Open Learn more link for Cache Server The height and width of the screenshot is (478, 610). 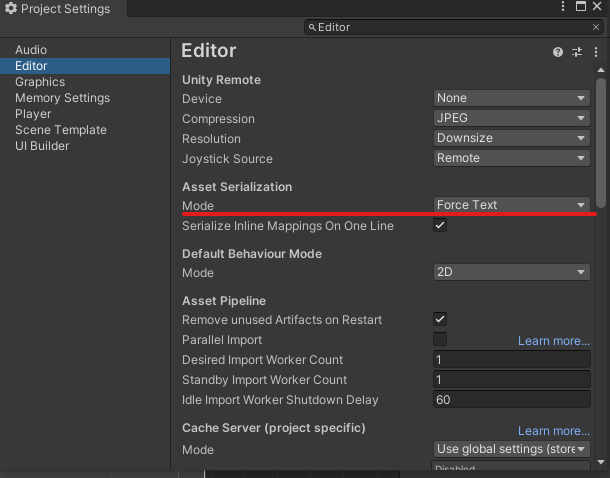point(554,431)
